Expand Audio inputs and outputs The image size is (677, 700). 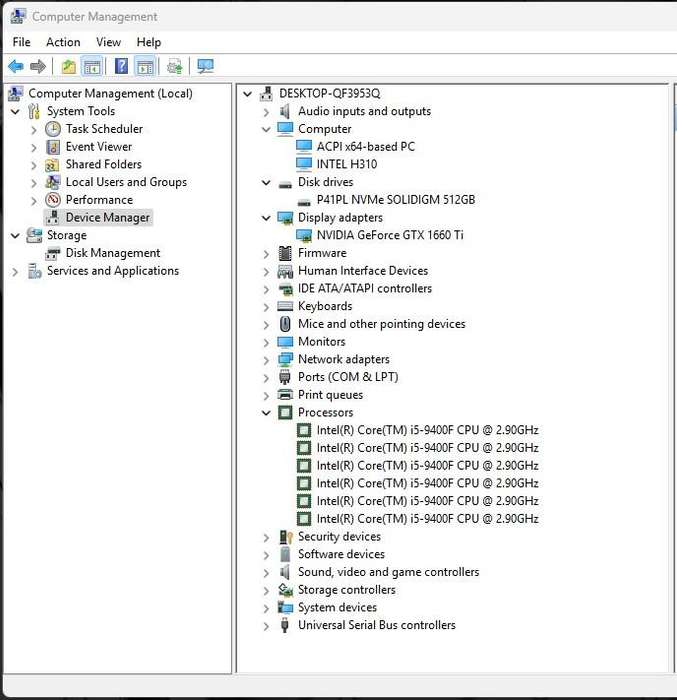pyautogui.click(x=266, y=112)
